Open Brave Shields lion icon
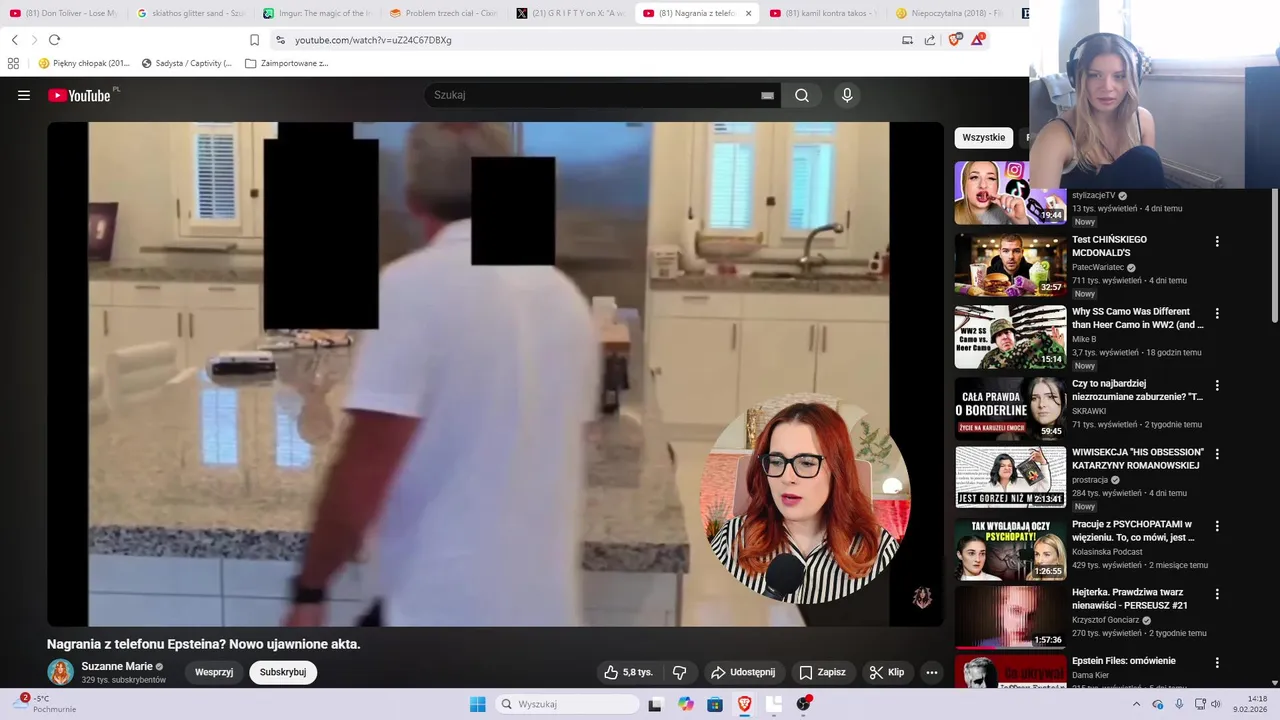 [954, 40]
